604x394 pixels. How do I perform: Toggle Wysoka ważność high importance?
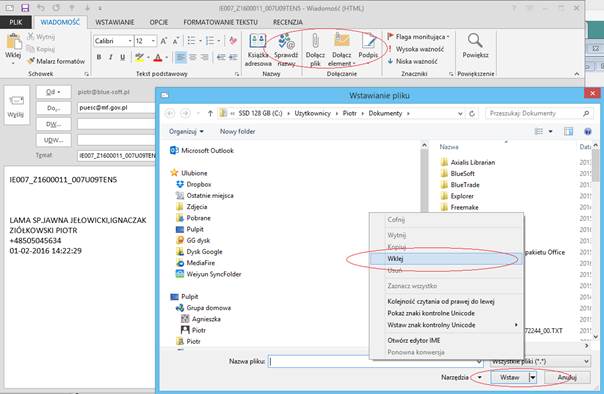click(x=416, y=49)
